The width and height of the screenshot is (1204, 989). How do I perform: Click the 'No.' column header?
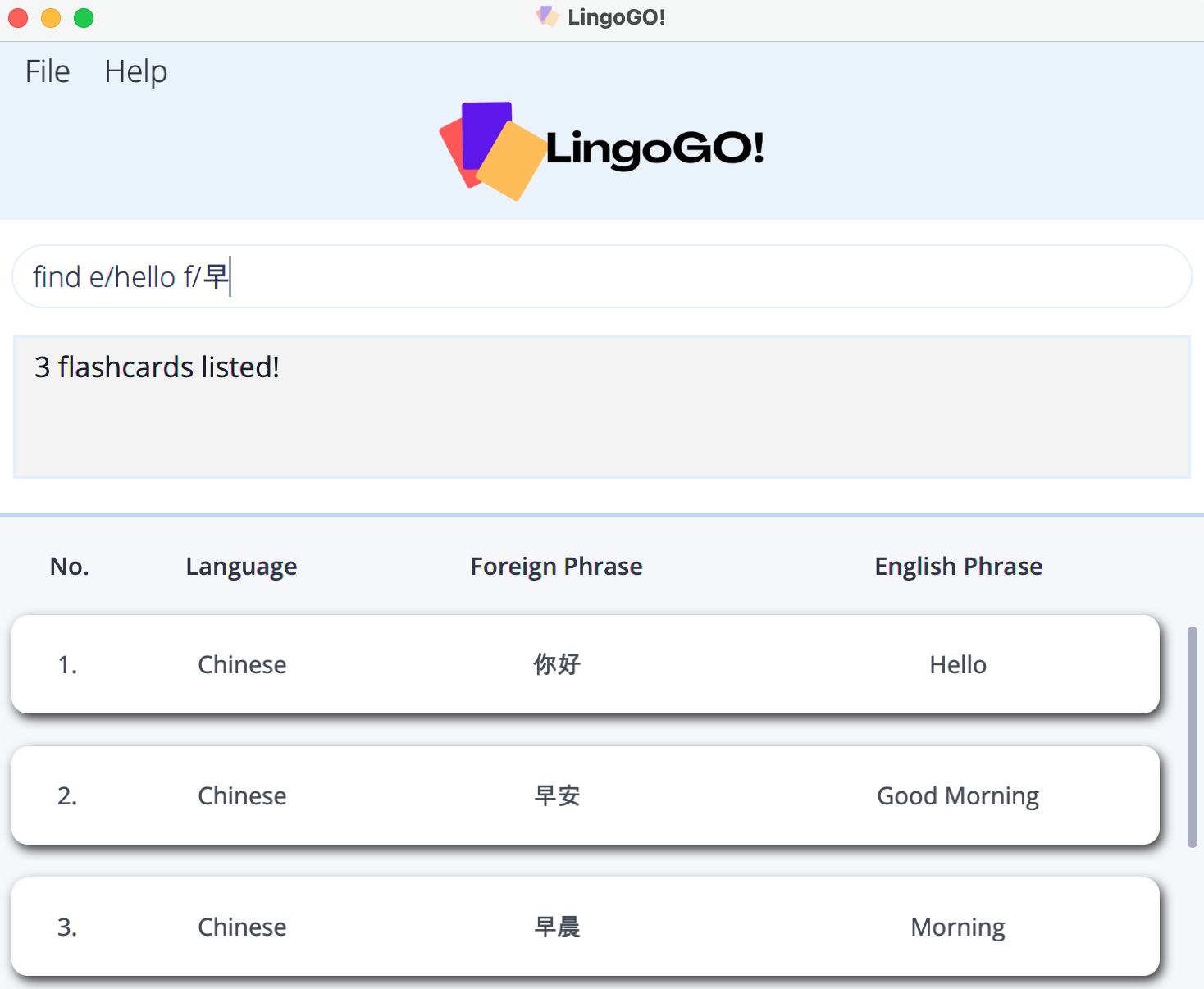click(70, 567)
